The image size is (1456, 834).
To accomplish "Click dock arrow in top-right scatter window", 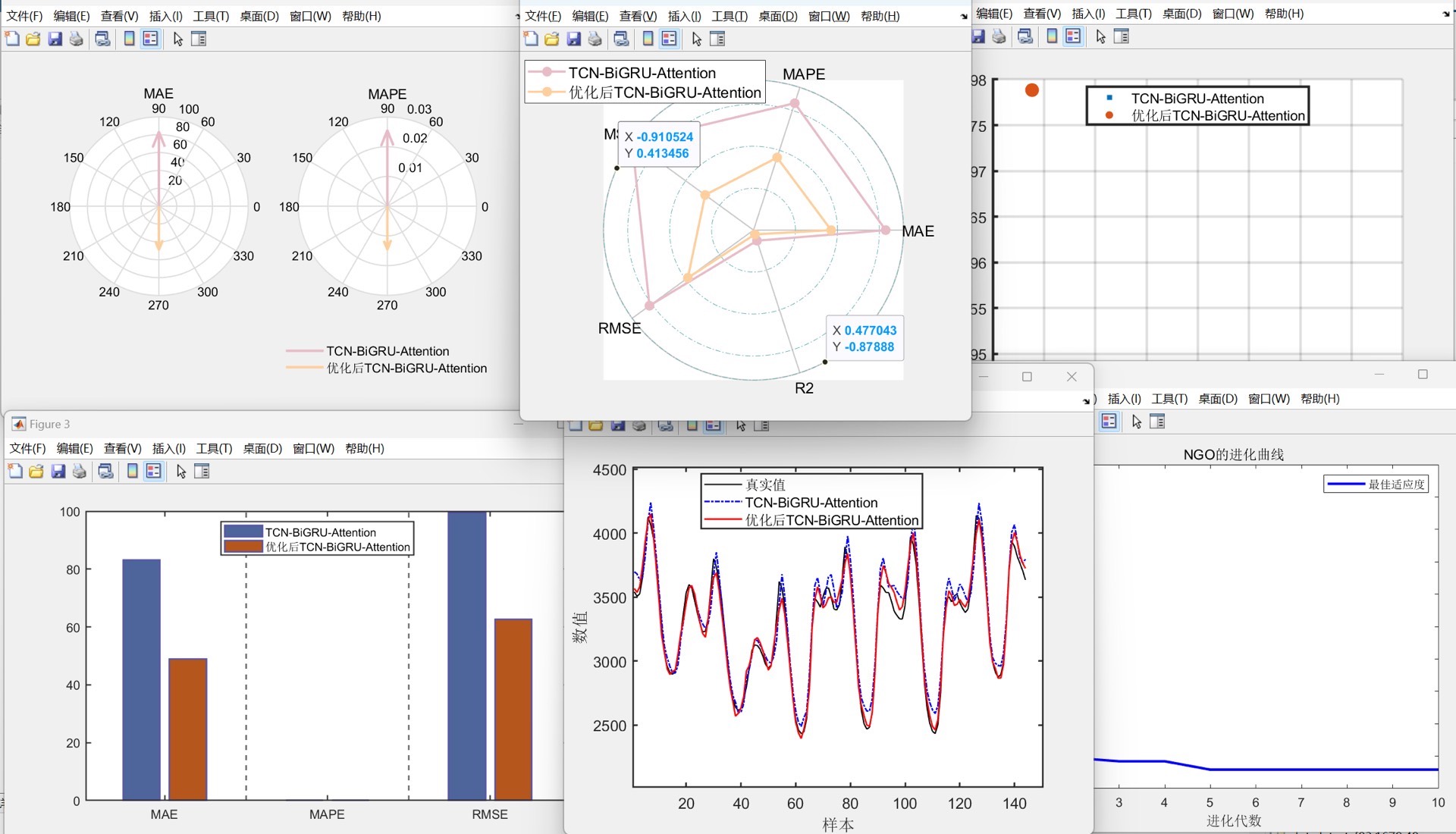I will (1445, 14).
